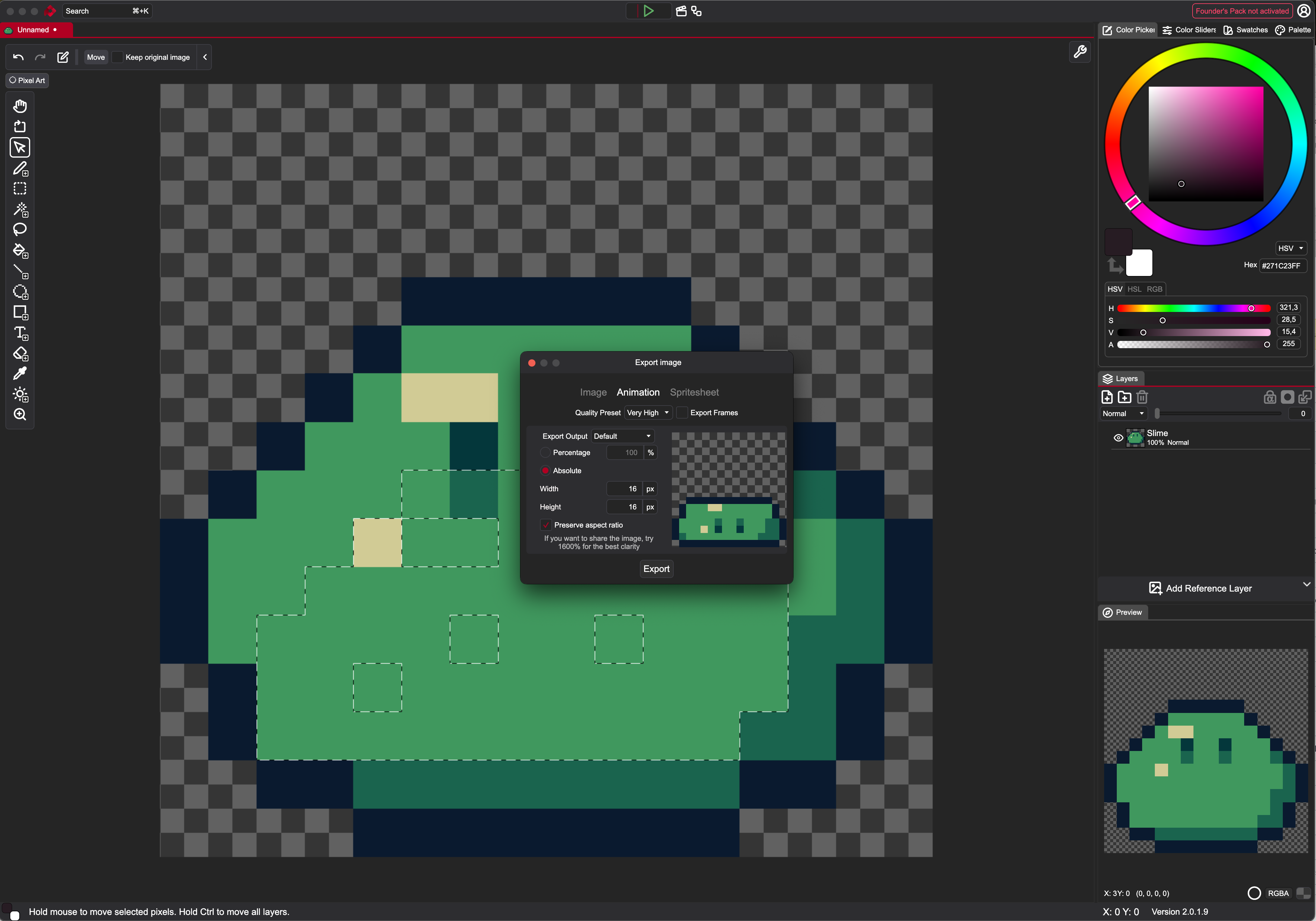Open the Swatches panel tab
The image size is (1316, 921).
tap(1245, 30)
